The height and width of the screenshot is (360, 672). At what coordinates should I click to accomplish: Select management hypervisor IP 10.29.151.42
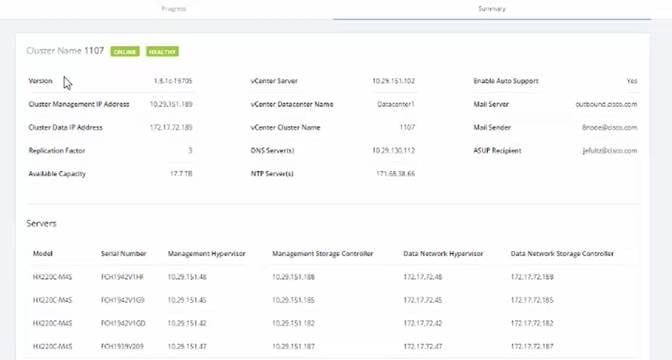click(x=187, y=323)
